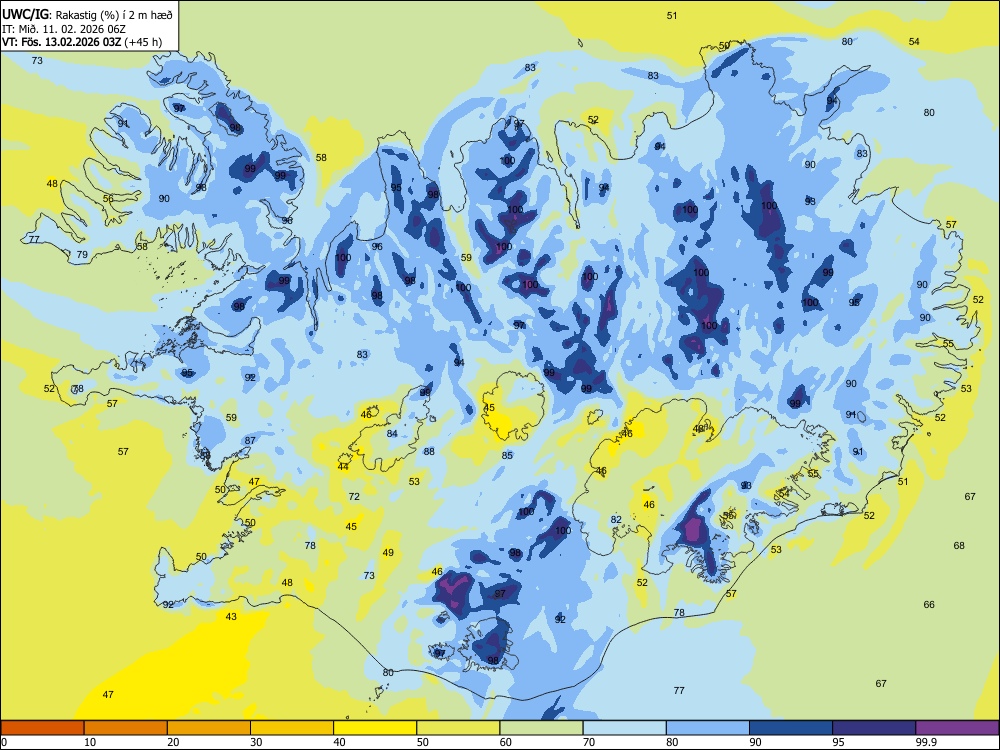
Task: Click the value 49 on the map
Action: pyautogui.click(x=388, y=553)
